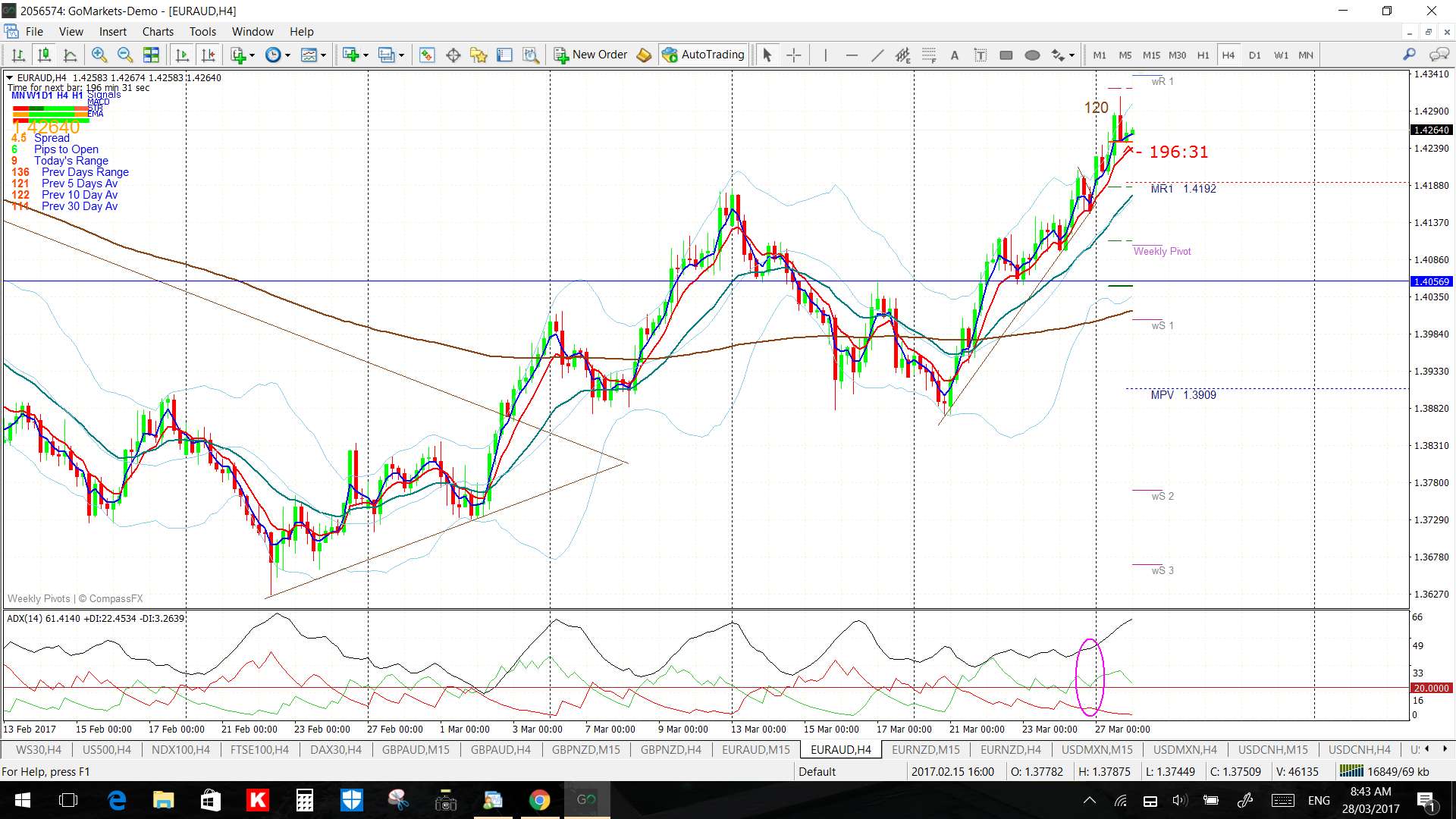
Task: Open the periods clock dropdown
Action: (x=278, y=55)
